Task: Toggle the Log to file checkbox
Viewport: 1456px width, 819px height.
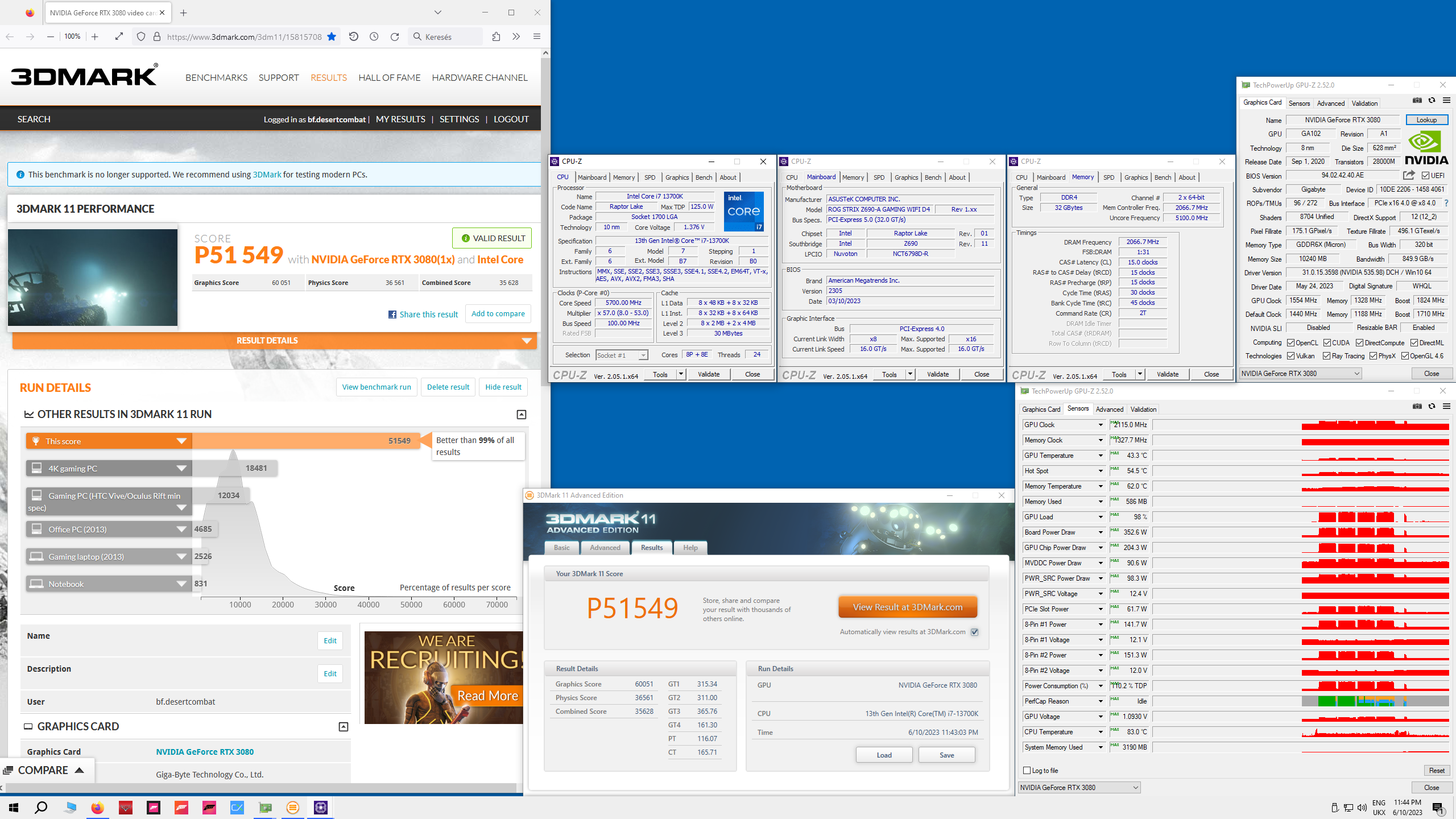Action: 1027,771
